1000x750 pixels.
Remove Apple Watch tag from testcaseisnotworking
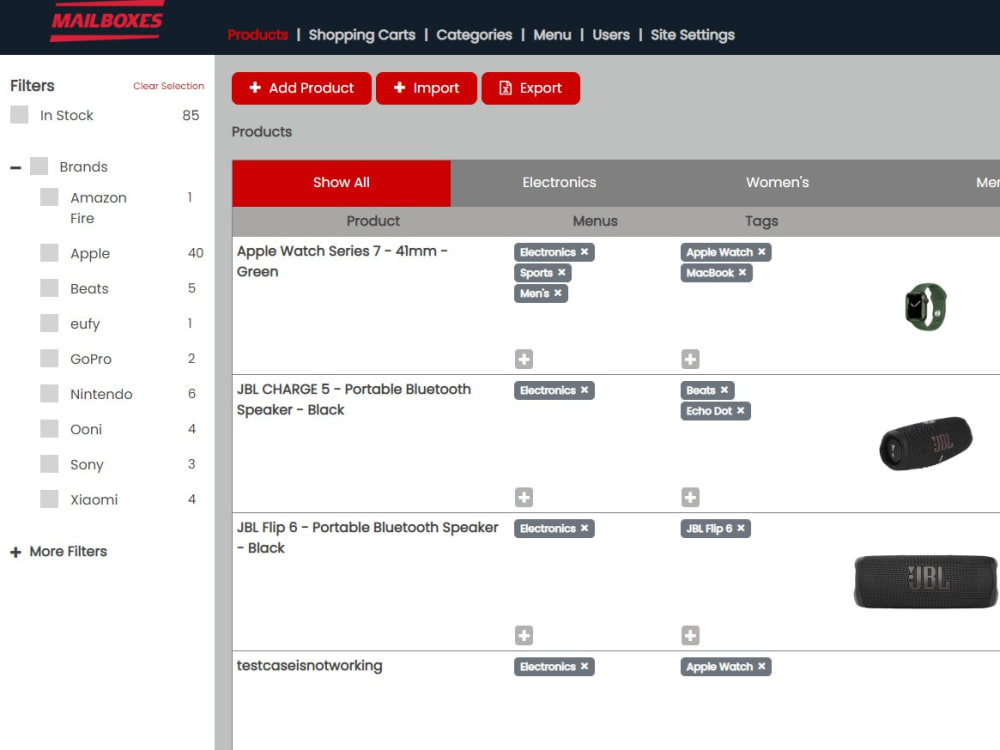(761, 666)
